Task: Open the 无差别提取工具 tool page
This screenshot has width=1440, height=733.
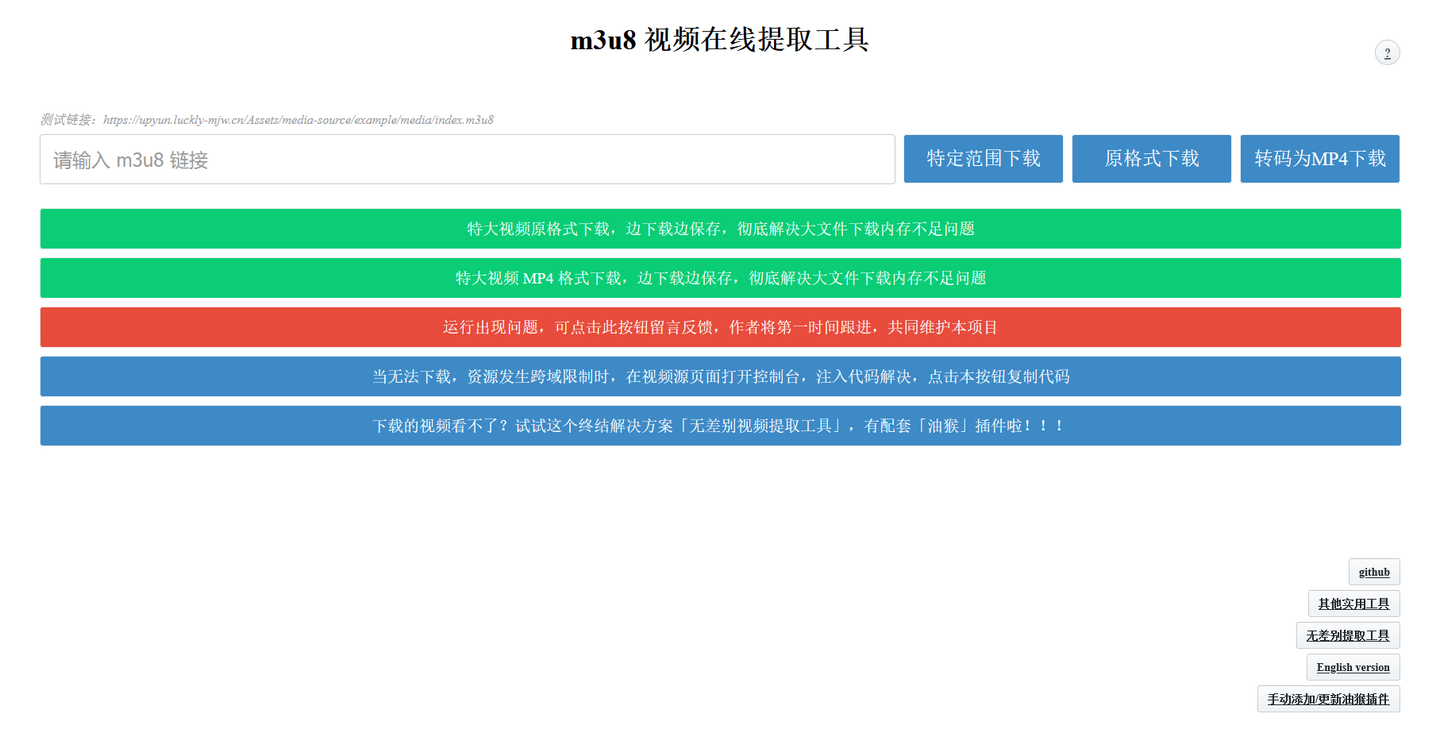Action: pyautogui.click(x=1348, y=635)
